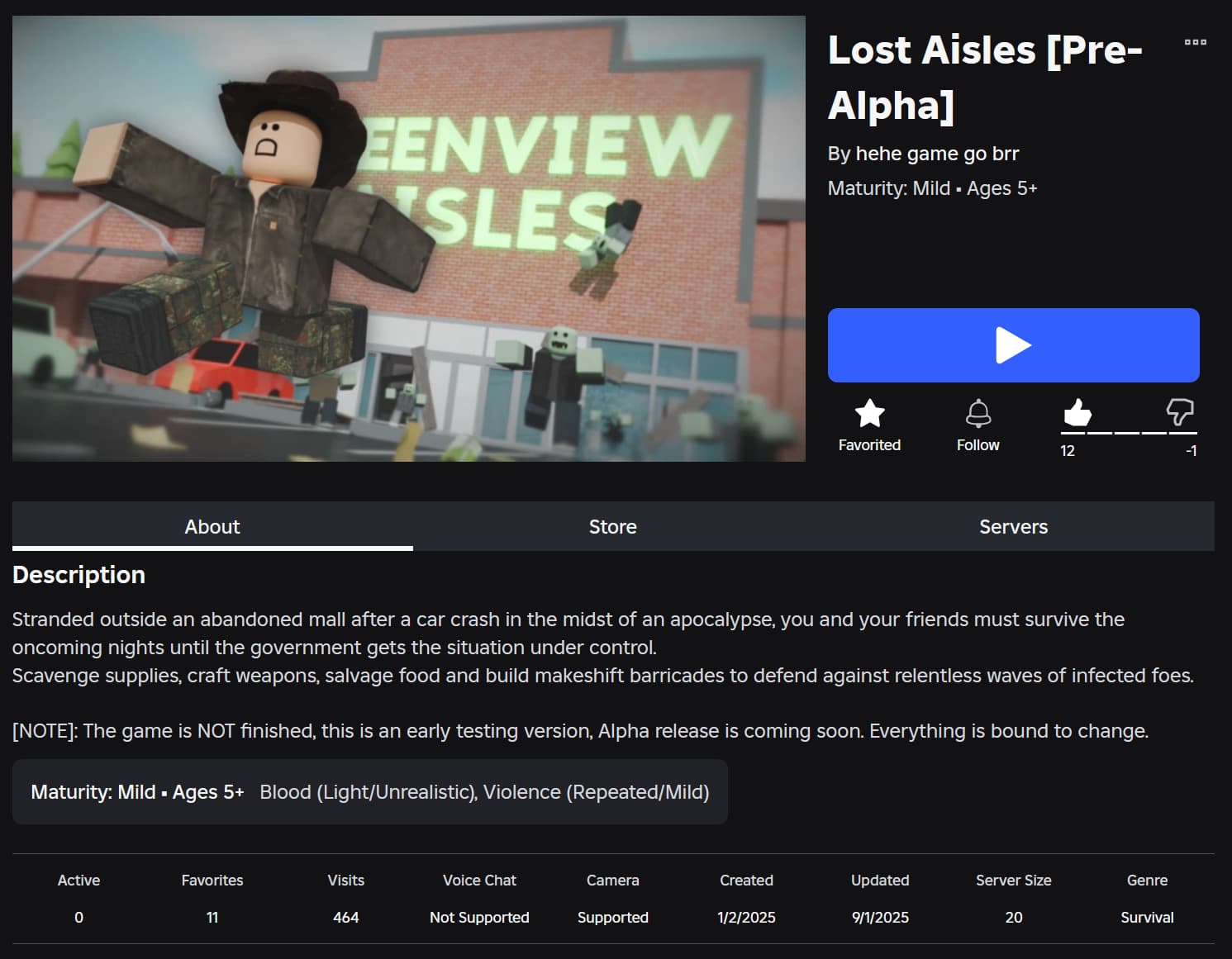Click the Follow label text
The image size is (1232, 959).
tap(978, 444)
